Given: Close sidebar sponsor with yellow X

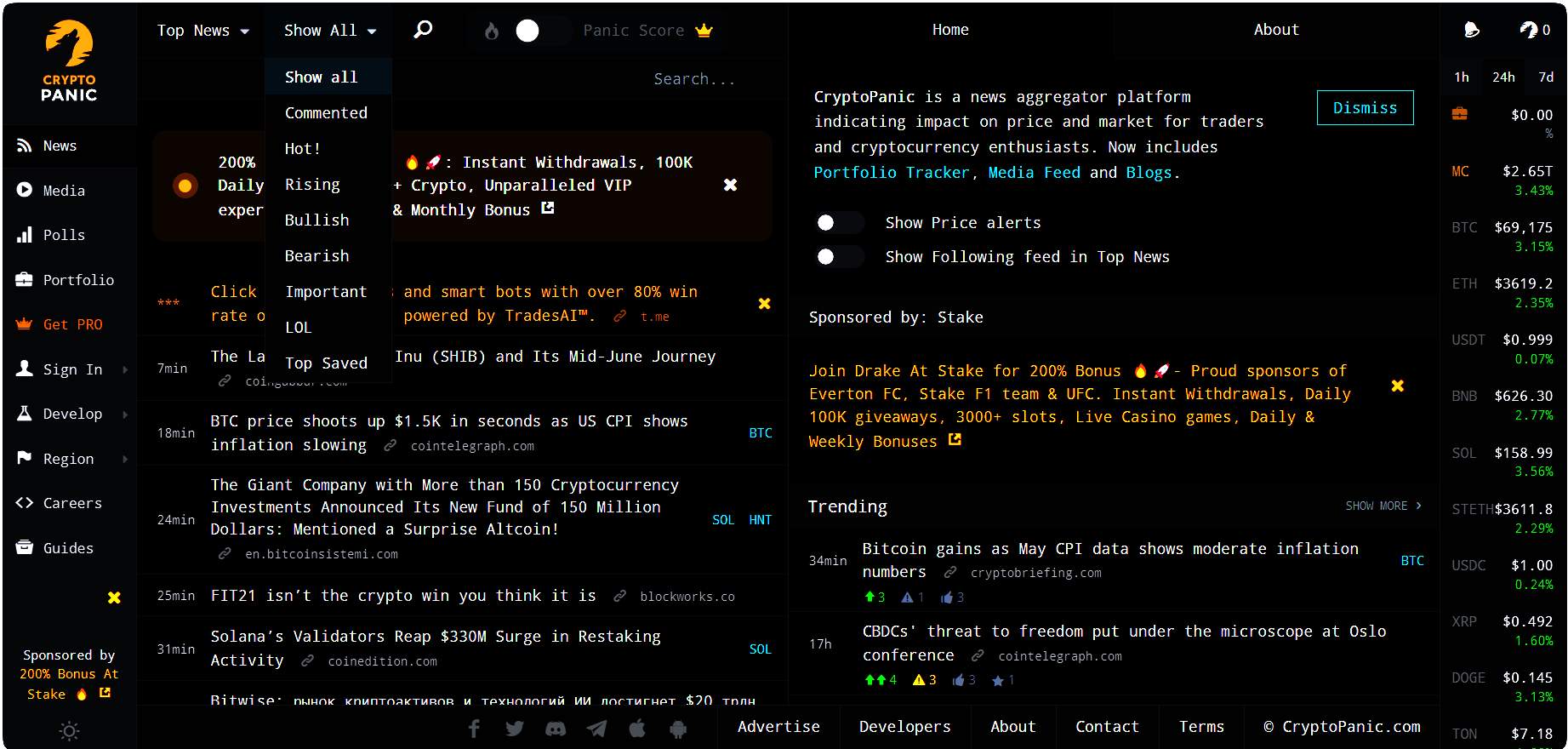Looking at the screenshot, I should pyautogui.click(x=114, y=597).
